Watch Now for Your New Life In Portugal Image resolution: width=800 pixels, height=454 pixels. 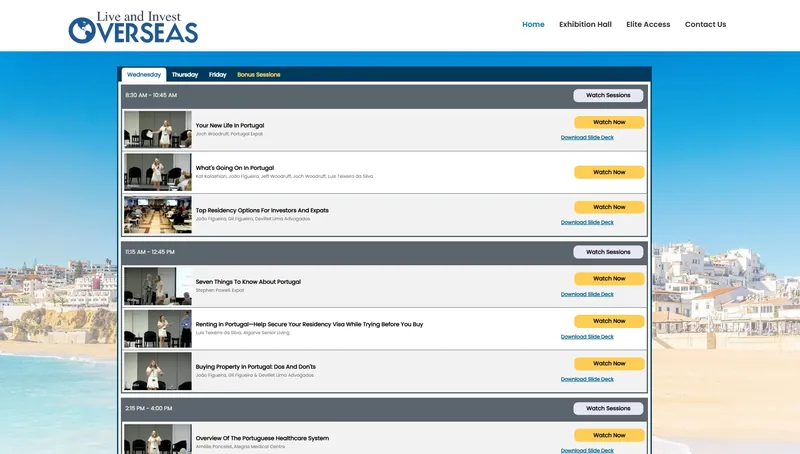(609, 122)
